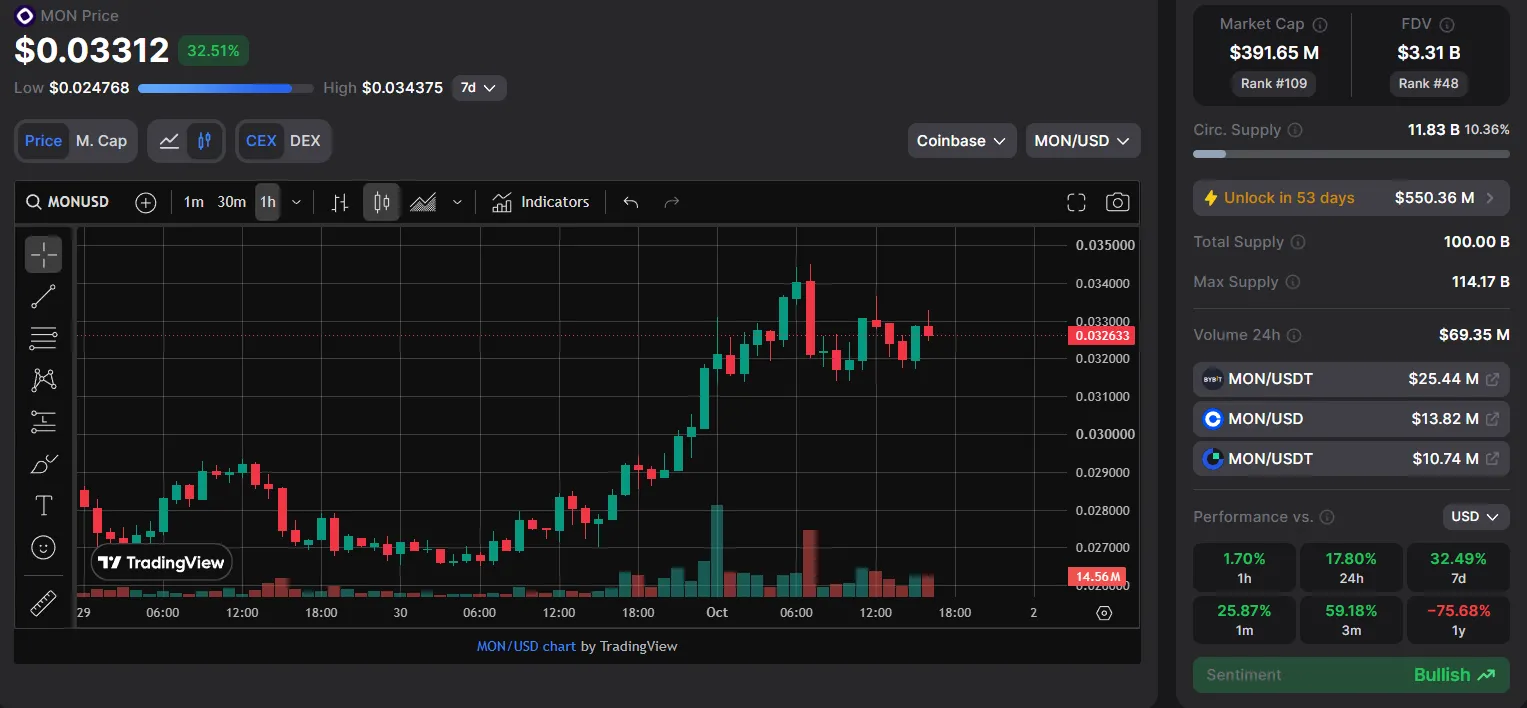Activate the ruler measure tool
This screenshot has width=1527, height=708.
pos(43,604)
